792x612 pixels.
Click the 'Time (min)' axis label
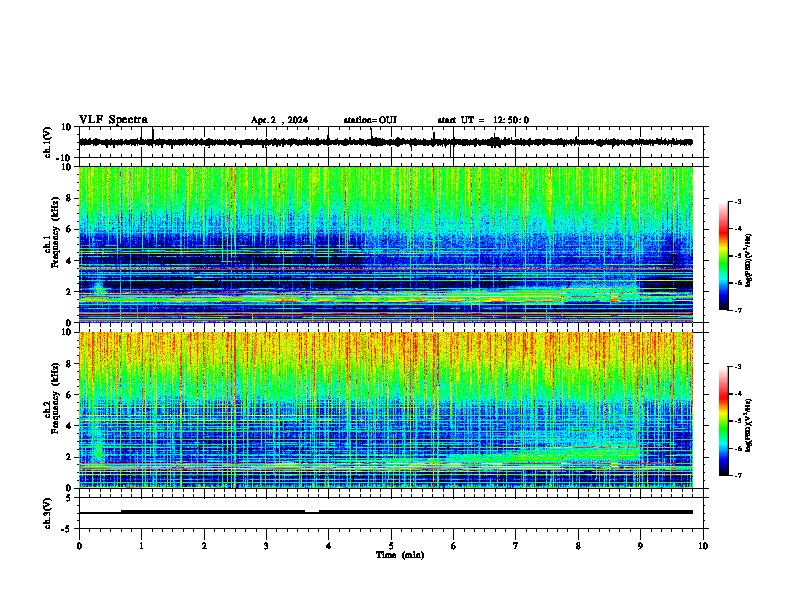pos(400,555)
